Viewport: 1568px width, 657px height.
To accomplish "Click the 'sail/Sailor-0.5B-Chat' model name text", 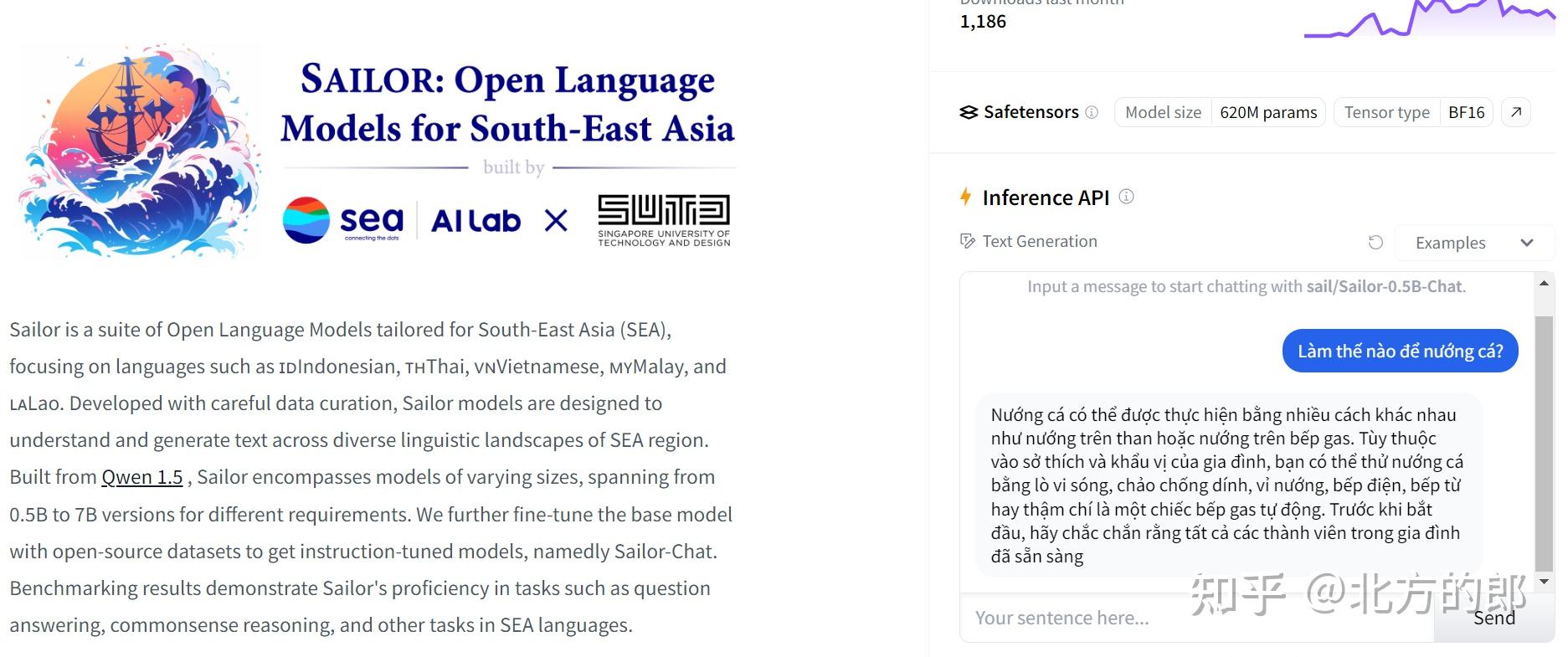I will [x=1385, y=286].
